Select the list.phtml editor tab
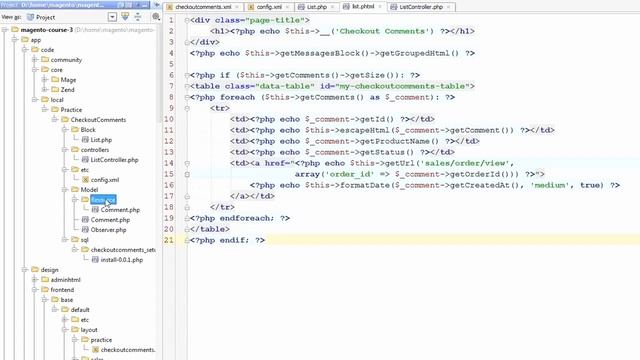The height and width of the screenshot is (360, 640). pyautogui.click(x=362, y=7)
